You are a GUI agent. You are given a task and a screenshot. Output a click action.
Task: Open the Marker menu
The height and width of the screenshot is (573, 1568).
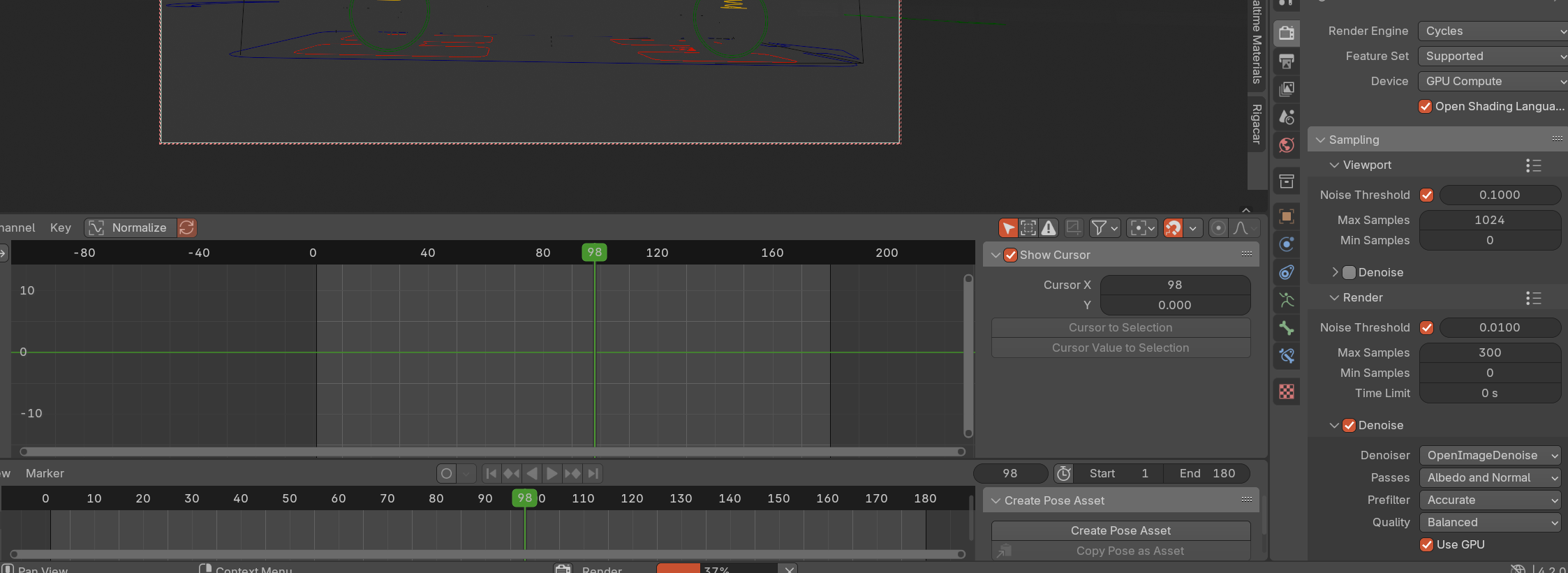click(x=45, y=473)
